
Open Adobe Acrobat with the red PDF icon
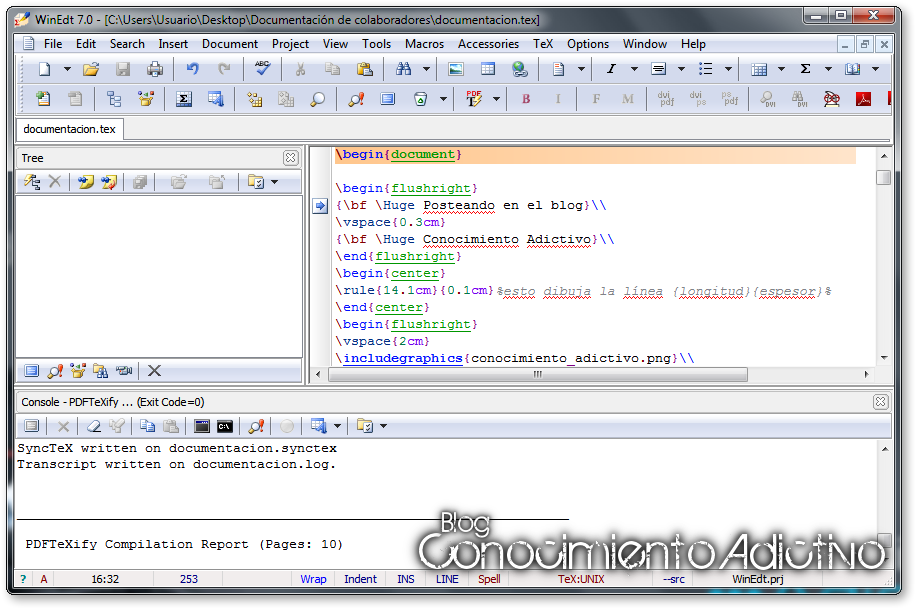pos(863,99)
